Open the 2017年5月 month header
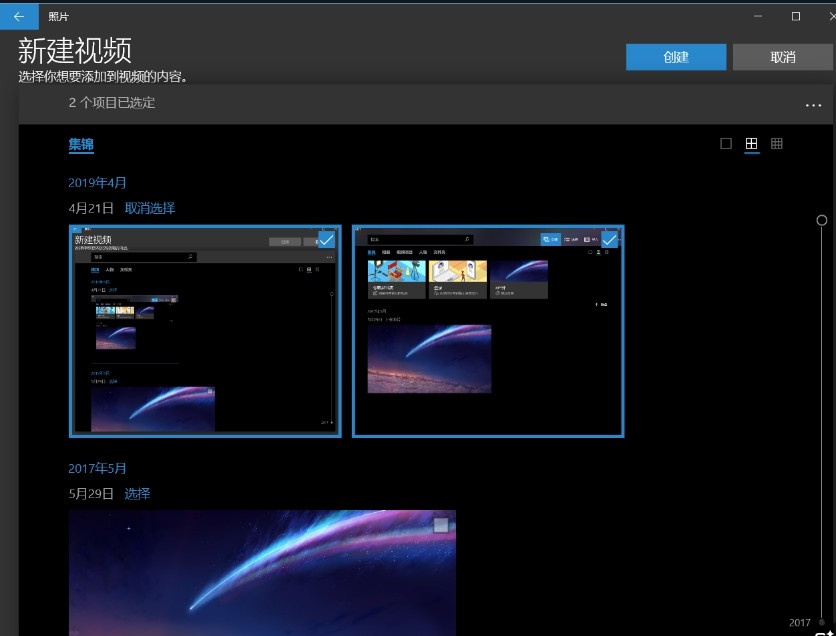Image resolution: width=836 pixels, height=636 pixels. 97,469
